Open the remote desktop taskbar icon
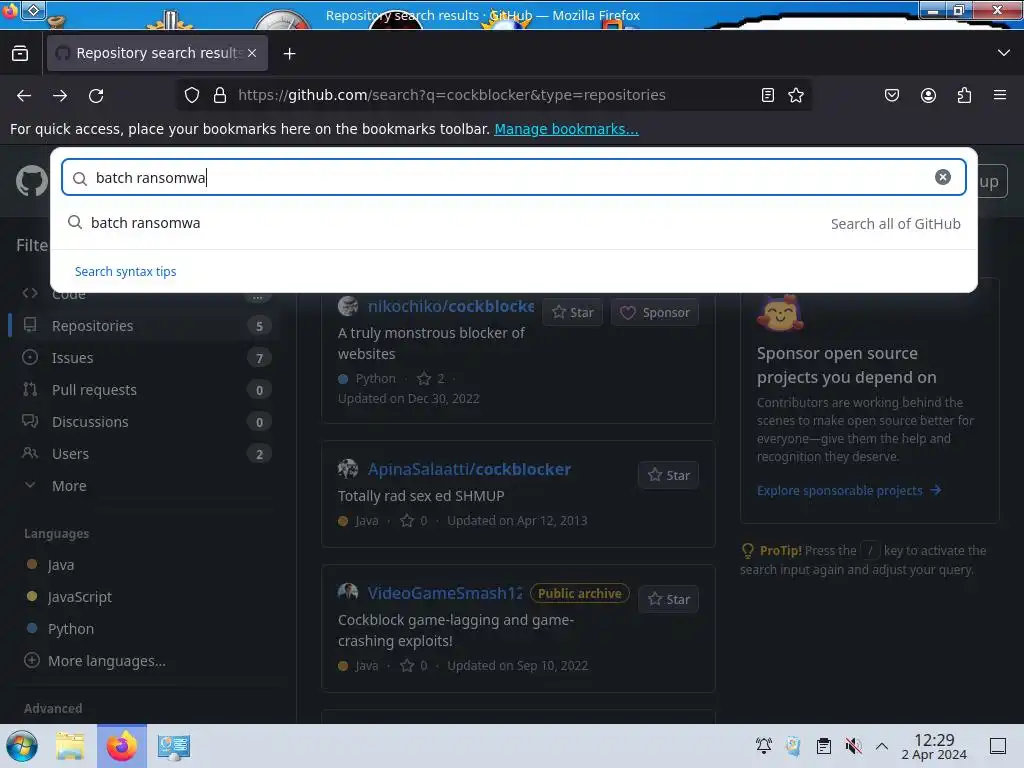The height and width of the screenshot is (768, 1024). (174, 746)
